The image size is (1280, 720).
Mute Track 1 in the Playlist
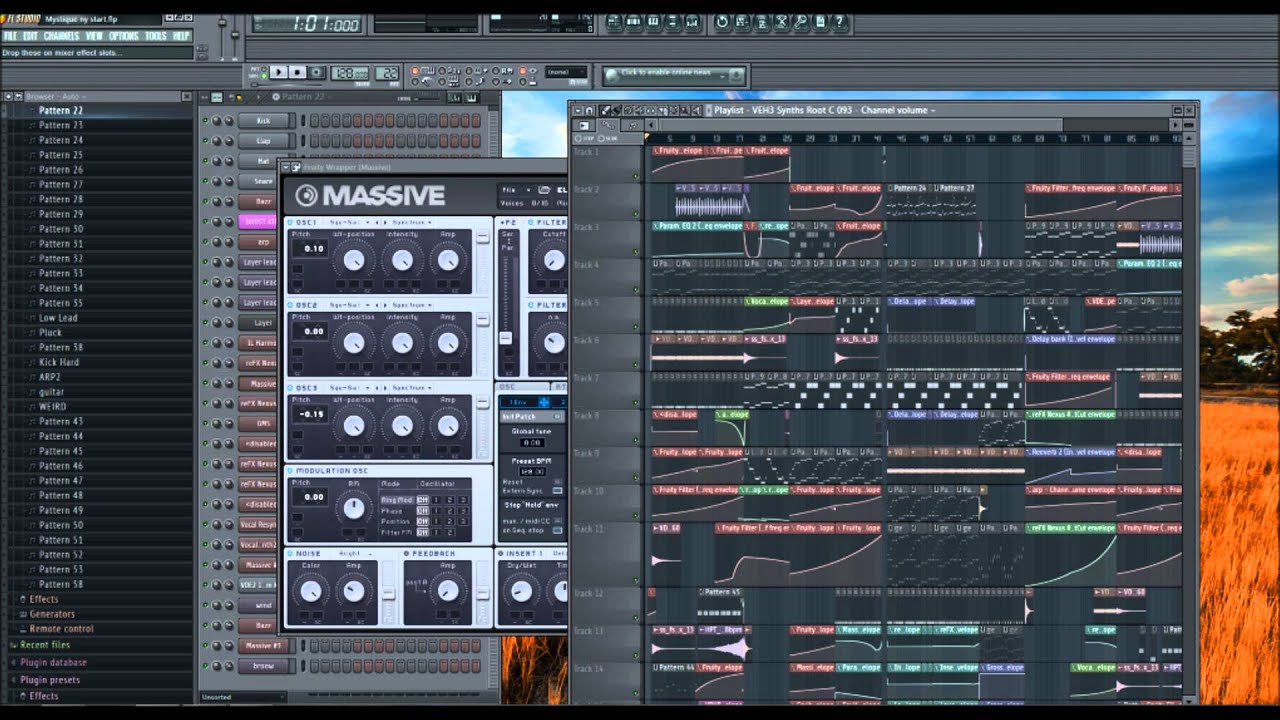click(x=635, y=177)
